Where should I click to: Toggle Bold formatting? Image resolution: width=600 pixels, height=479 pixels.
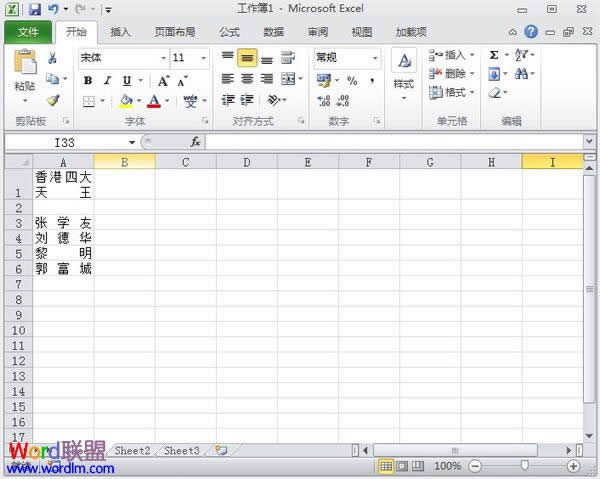[88, 81]
